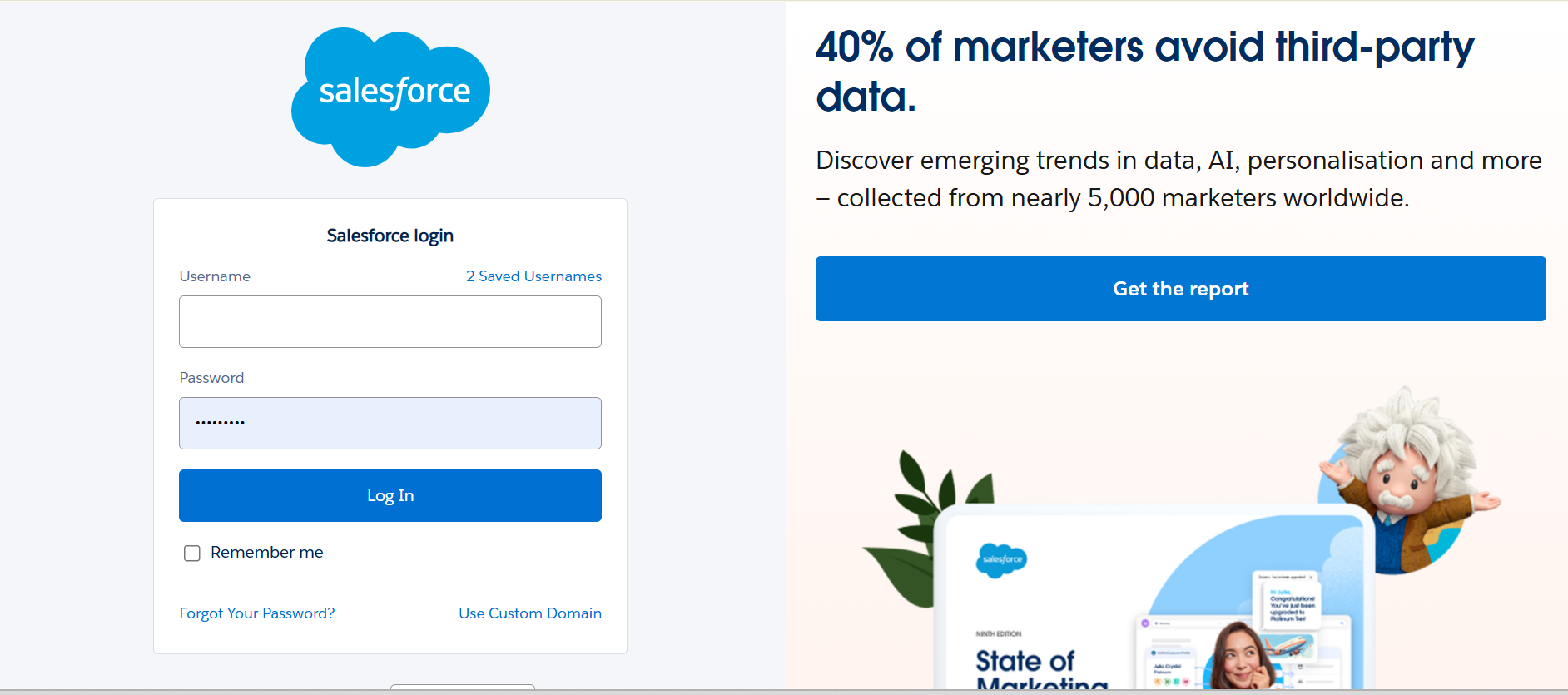Click the Salesforce cloud logo
This screenshot has height=695, width=1568.
pos(390,96)
